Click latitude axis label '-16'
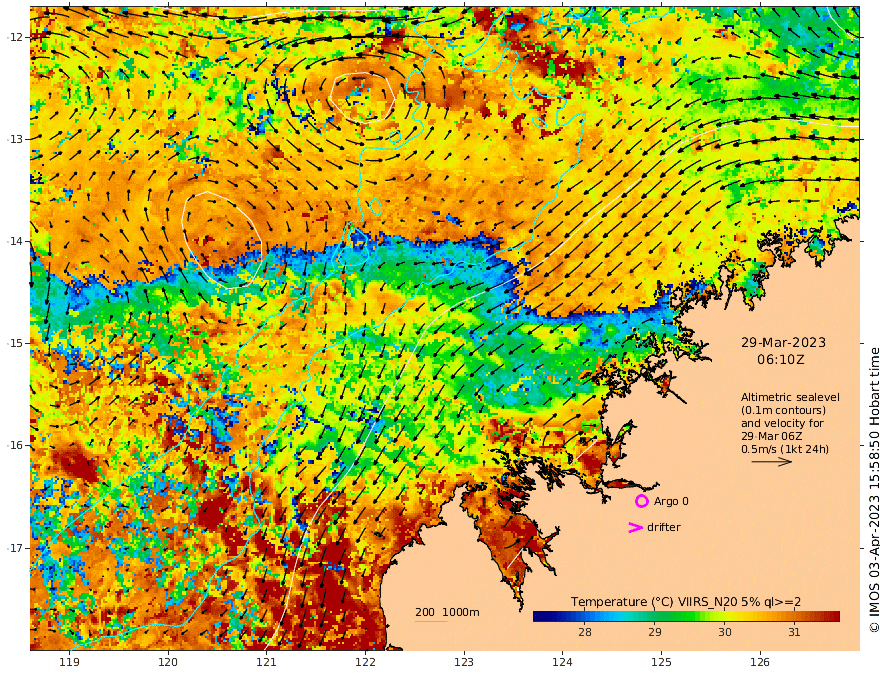This screenshot has height=680, width=880. coord(15,445)
